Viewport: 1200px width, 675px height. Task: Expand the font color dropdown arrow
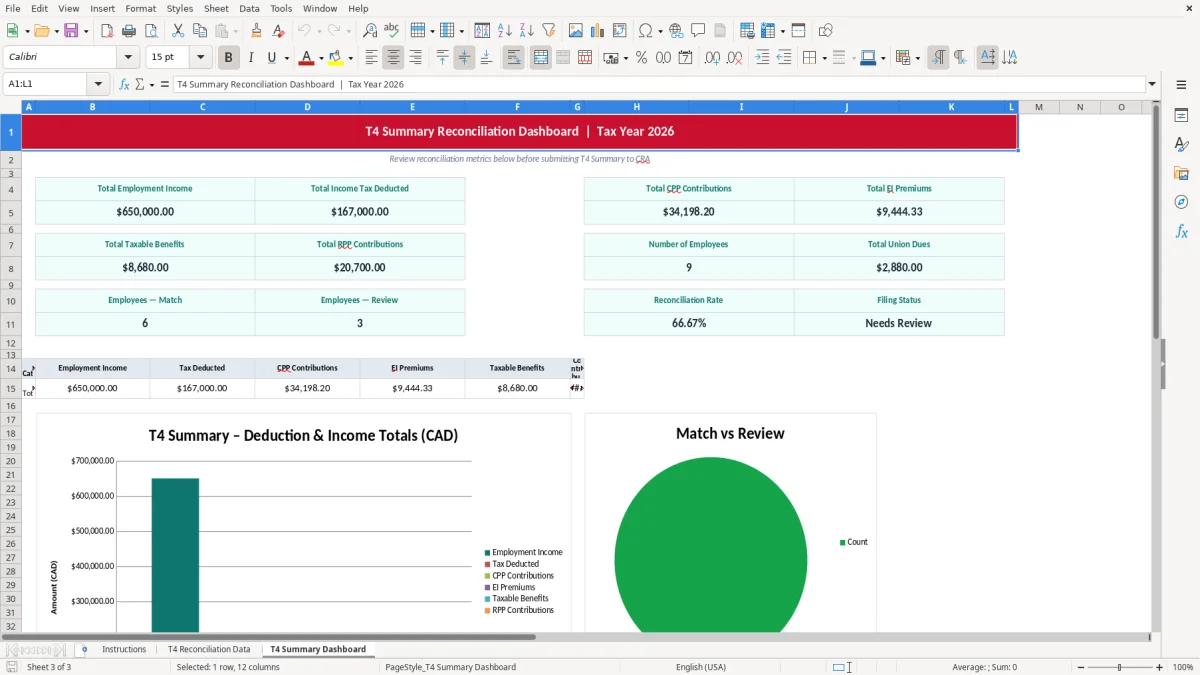click(320, 58)
